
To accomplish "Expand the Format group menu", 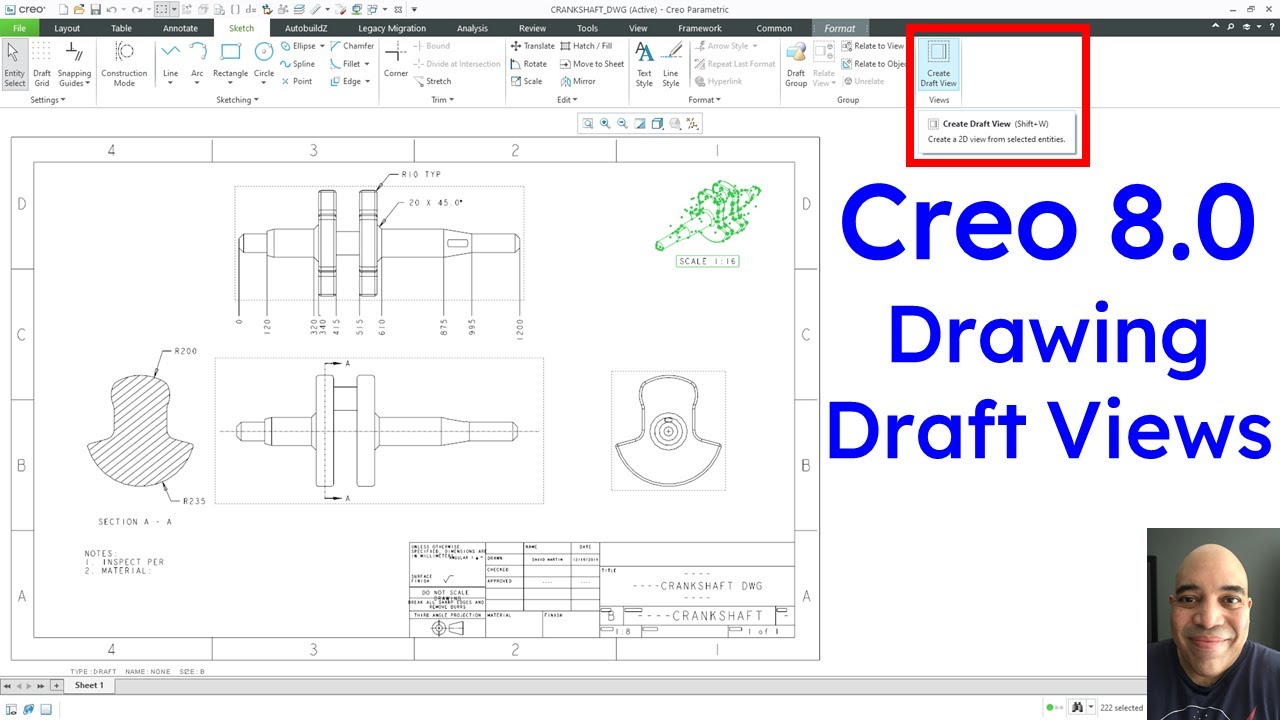I will click(x=704, y=100).
